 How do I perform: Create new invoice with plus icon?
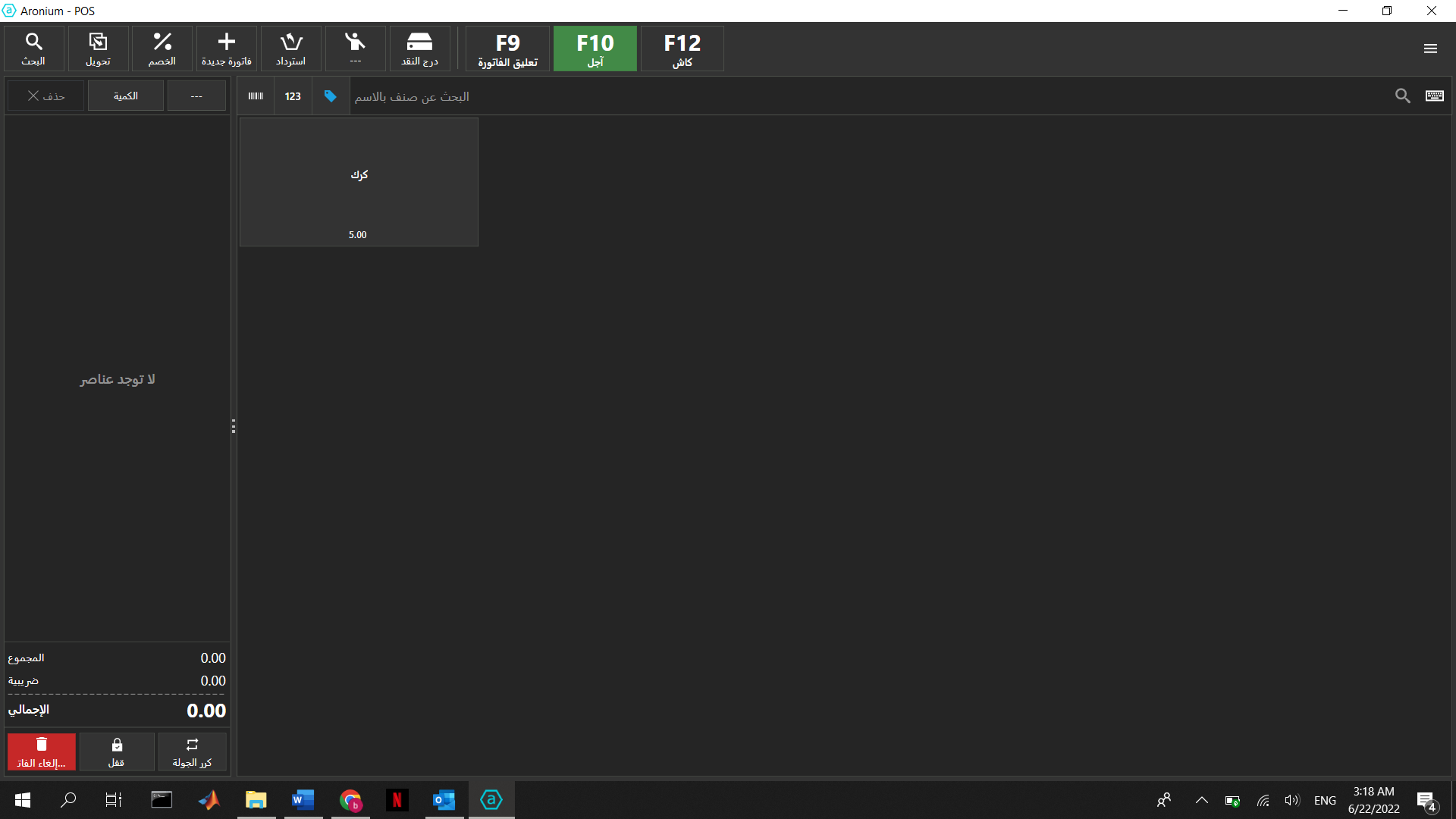(226, 49)
